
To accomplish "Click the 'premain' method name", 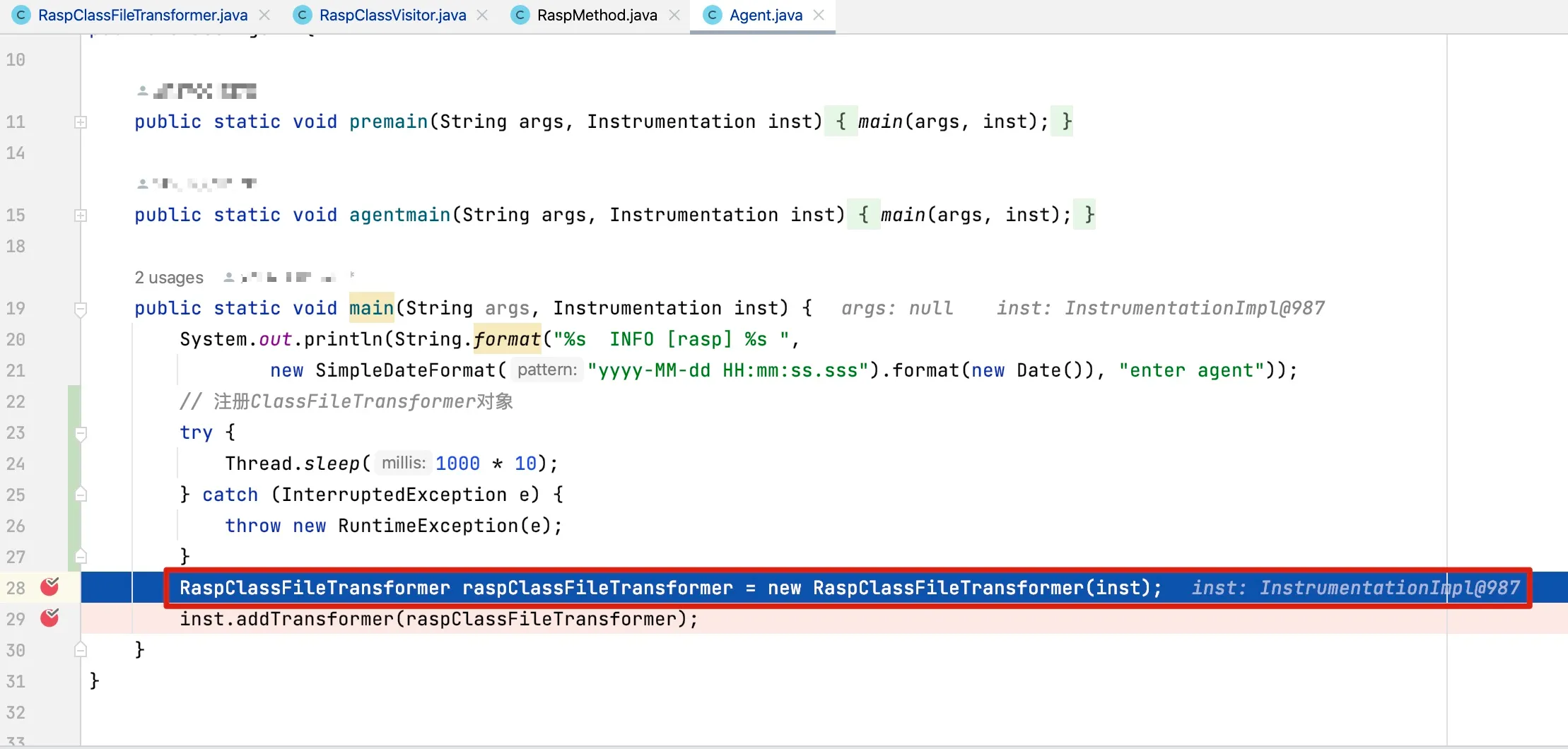I will point(389,122).
